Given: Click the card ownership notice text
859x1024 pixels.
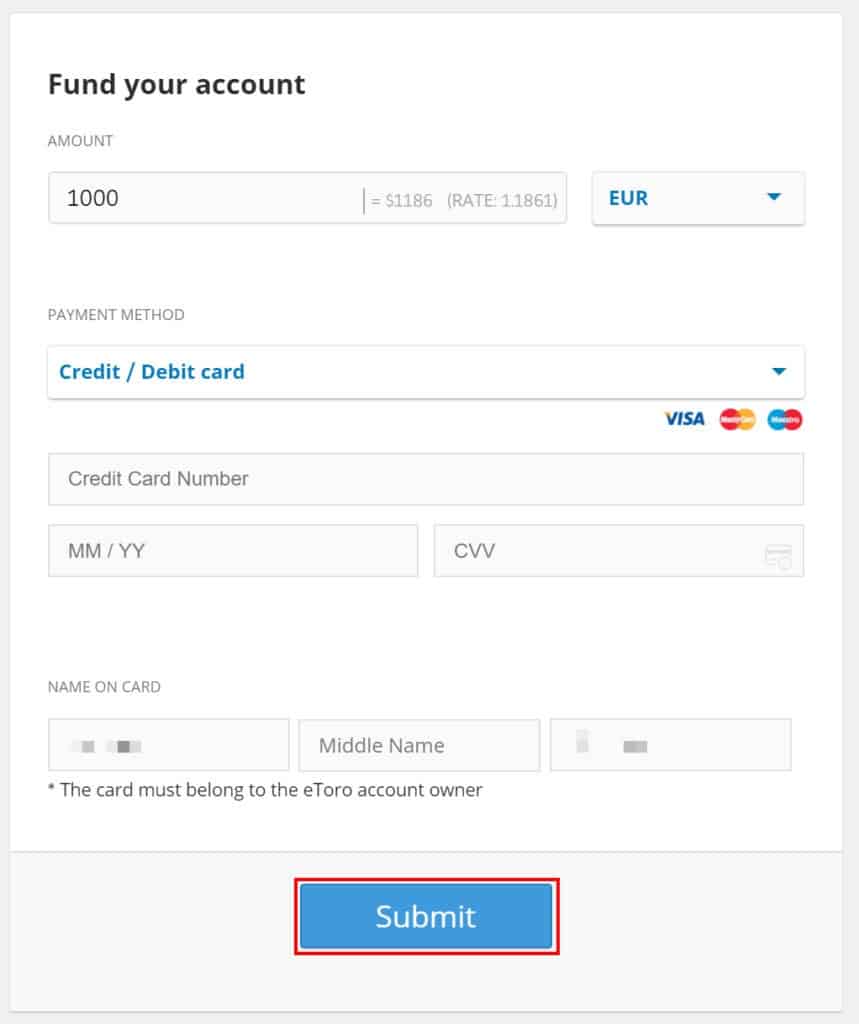Looking at the screenshot, I should 265,790.
